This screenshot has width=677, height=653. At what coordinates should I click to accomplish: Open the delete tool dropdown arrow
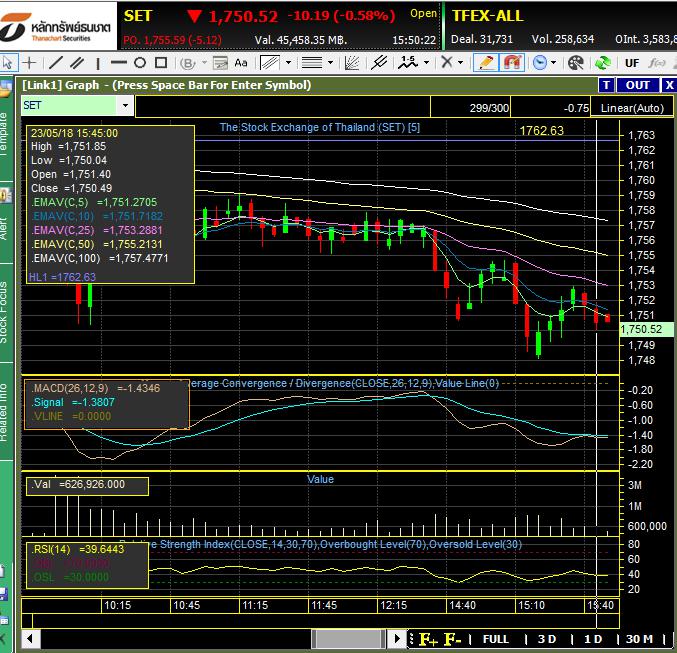tap(460, 63)
